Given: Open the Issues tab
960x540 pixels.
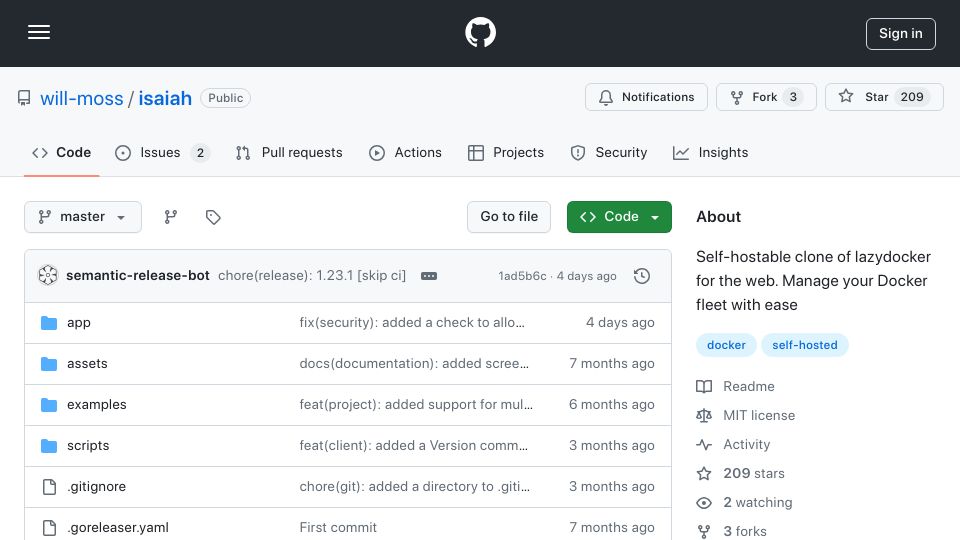Looking at the screenshot, I should (x=162, y=152).
